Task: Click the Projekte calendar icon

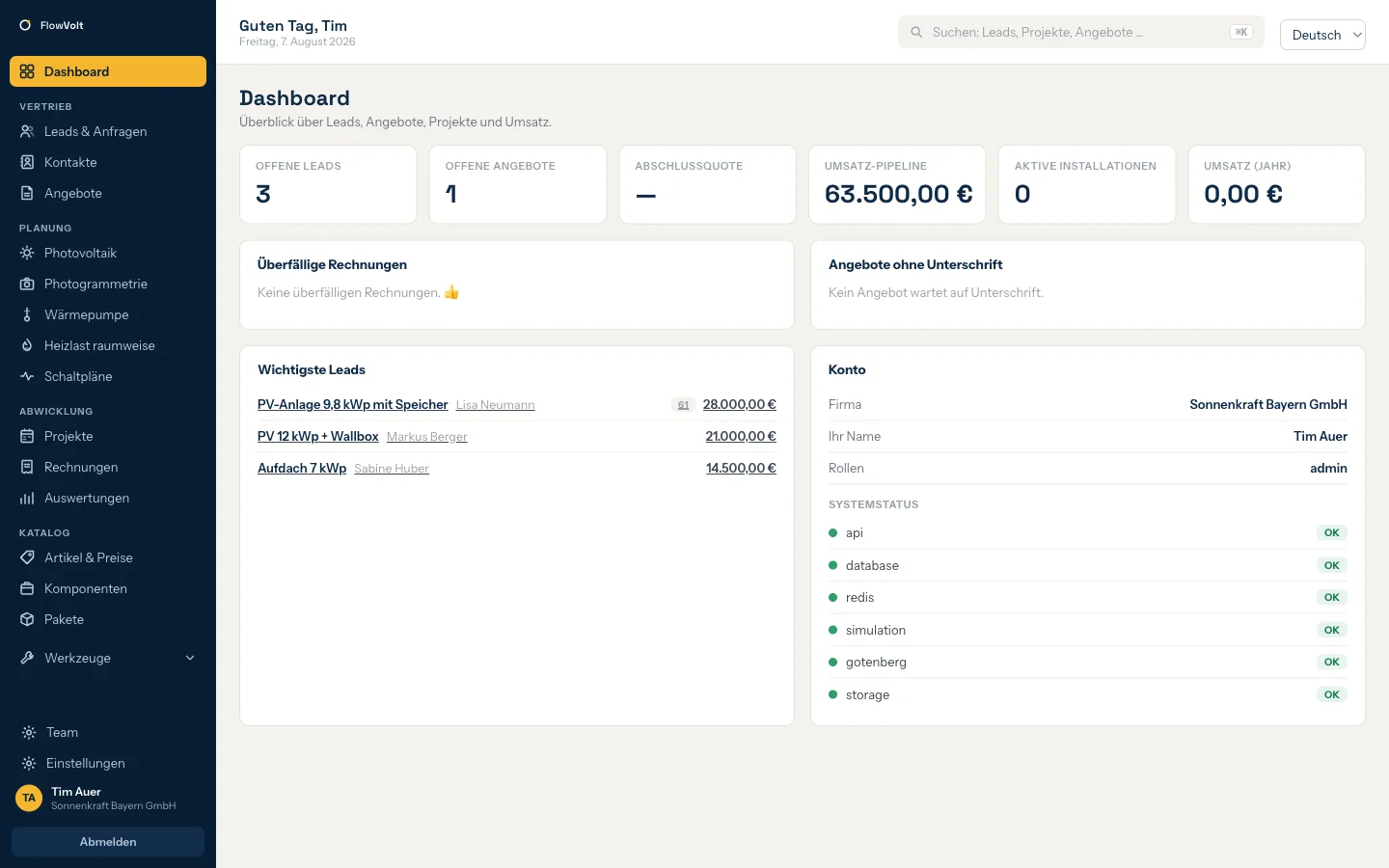Action: (x=27, y=436)
